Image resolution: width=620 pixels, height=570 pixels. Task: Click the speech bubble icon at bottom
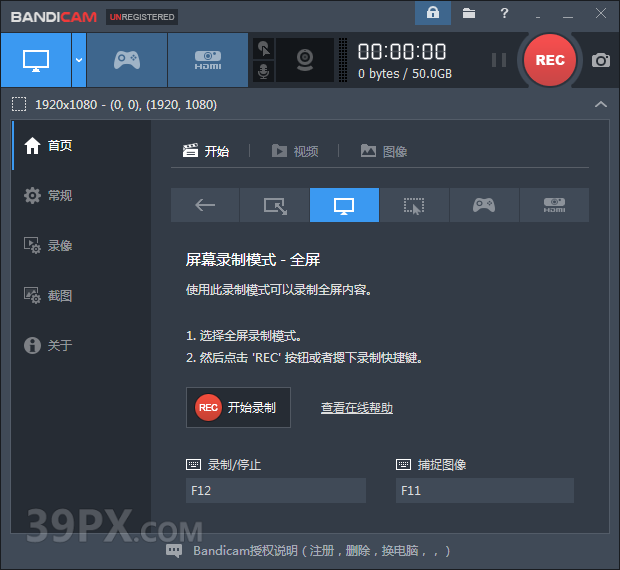tap(174, 551)
